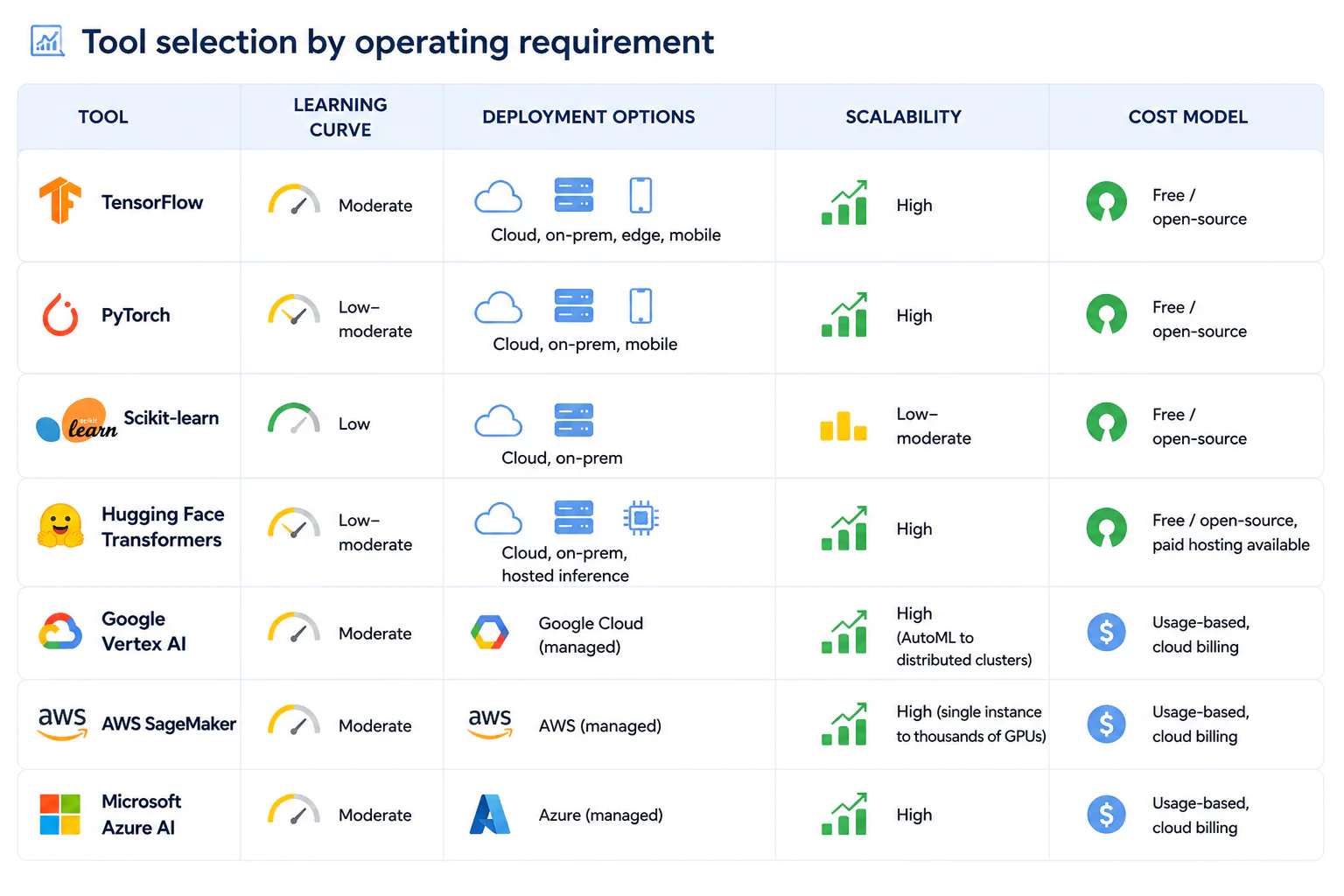Select the COST MODEL column header
The width and height of the screenshot is (1344, 896).
point(1188,117)
